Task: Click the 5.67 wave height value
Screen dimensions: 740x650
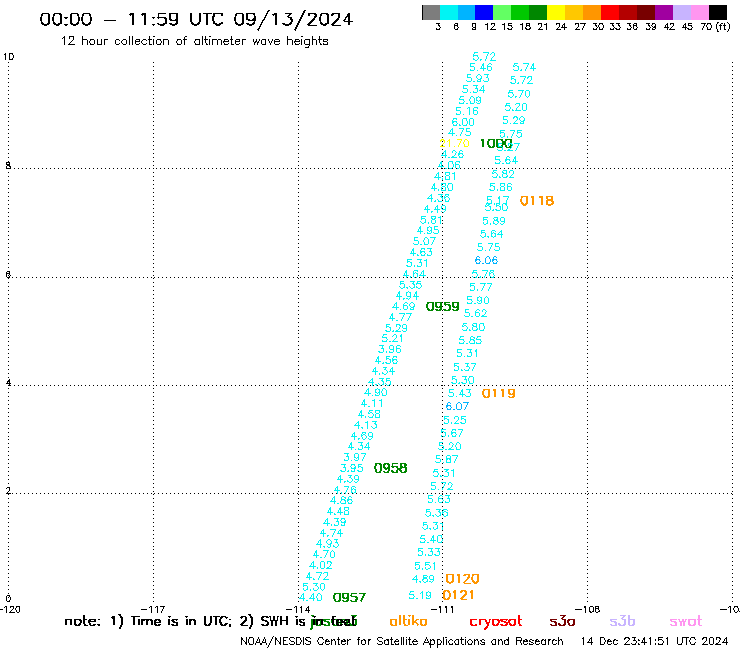Action: coord(452,433)
